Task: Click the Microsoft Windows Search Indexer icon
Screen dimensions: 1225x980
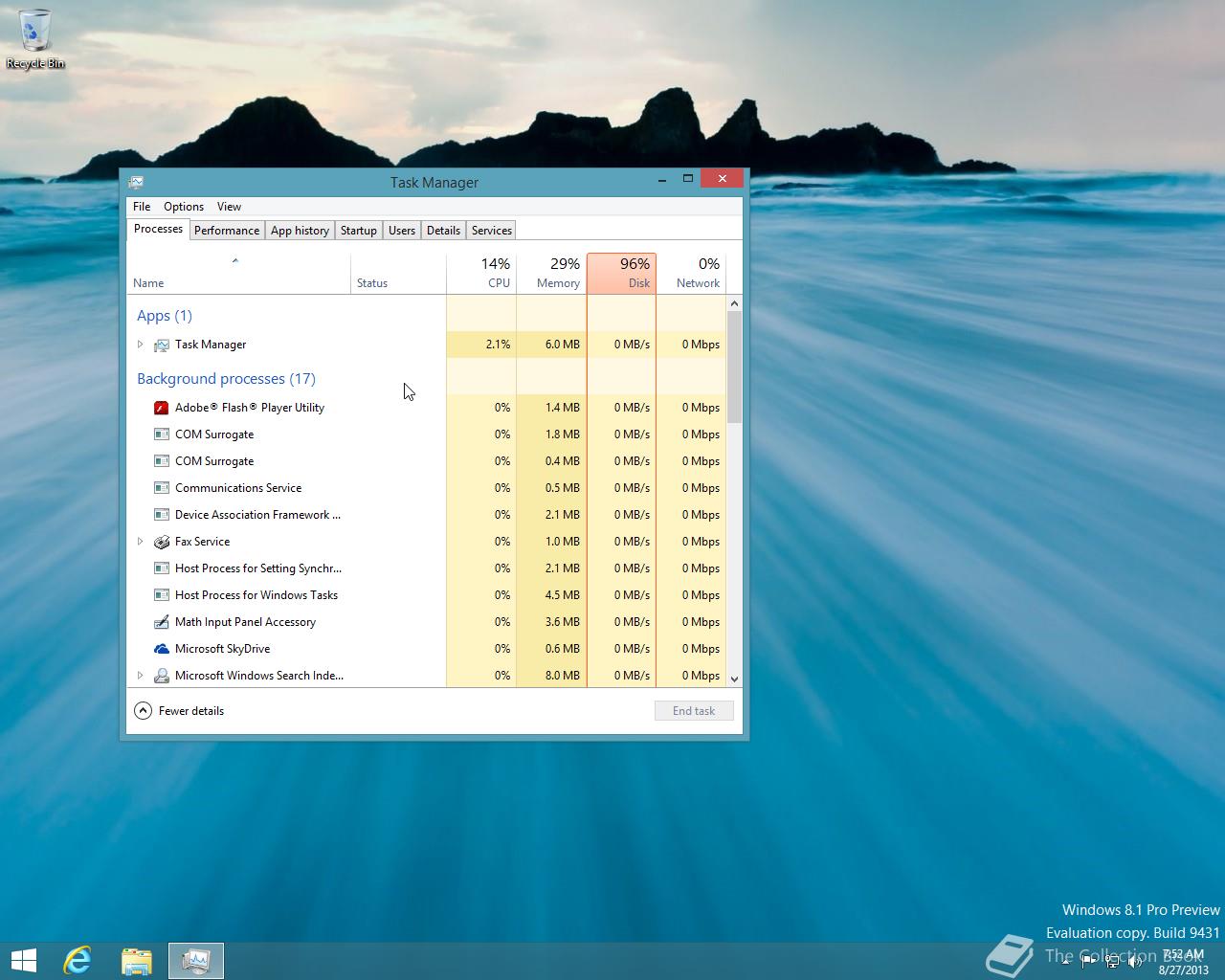Action: 162,676
